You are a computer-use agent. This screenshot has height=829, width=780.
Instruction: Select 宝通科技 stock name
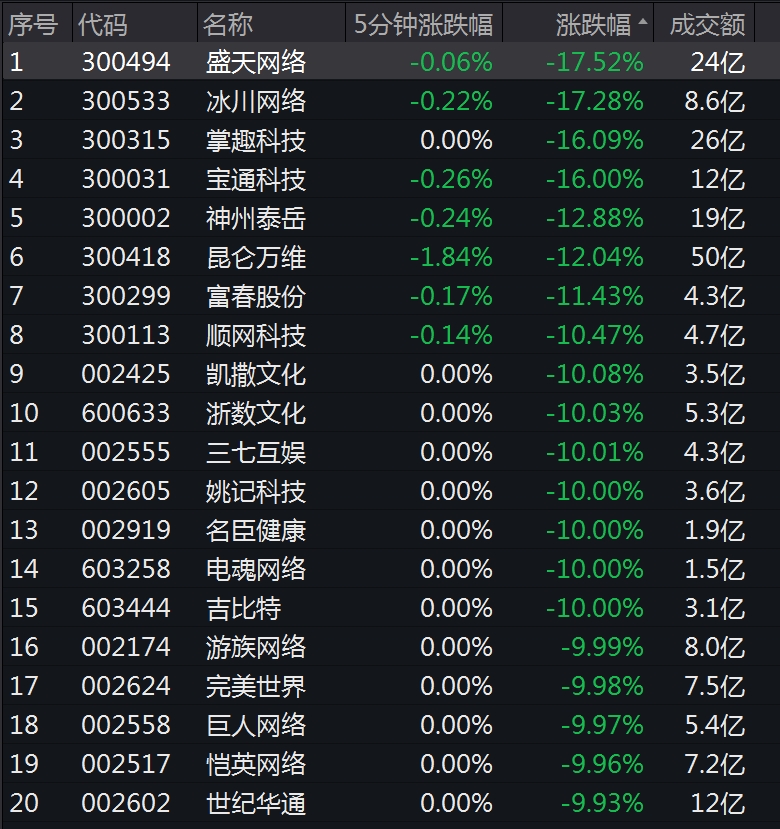[x=256, y=179]
